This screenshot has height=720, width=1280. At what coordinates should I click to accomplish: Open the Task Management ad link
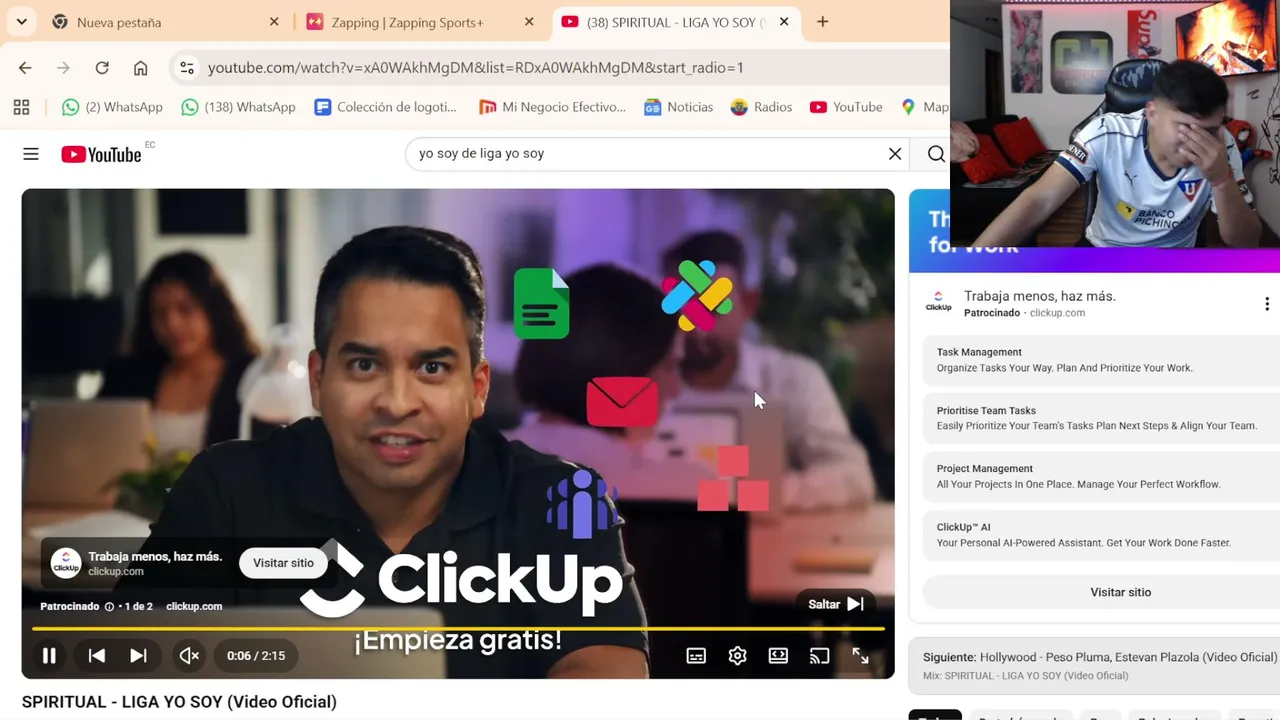(x=1101, y=360)
